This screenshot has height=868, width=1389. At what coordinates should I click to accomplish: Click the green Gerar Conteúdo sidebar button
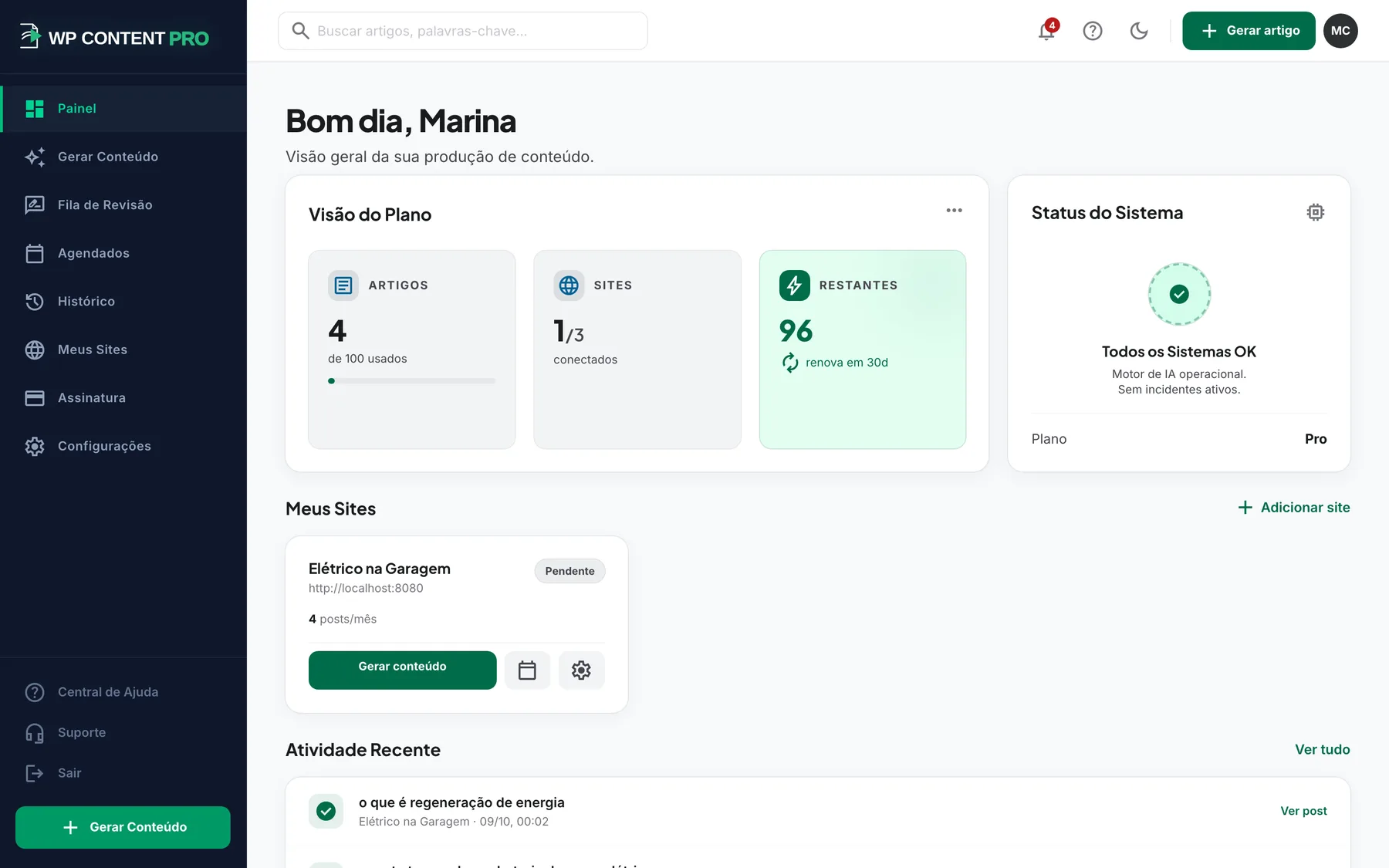(x=123, y=827)
